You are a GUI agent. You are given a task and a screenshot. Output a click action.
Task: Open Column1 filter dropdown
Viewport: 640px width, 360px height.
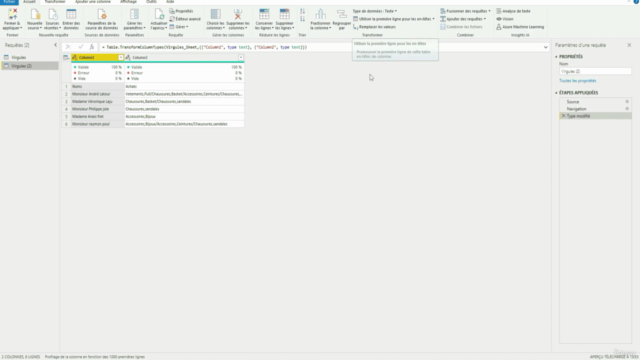click(x=121, y=58)
